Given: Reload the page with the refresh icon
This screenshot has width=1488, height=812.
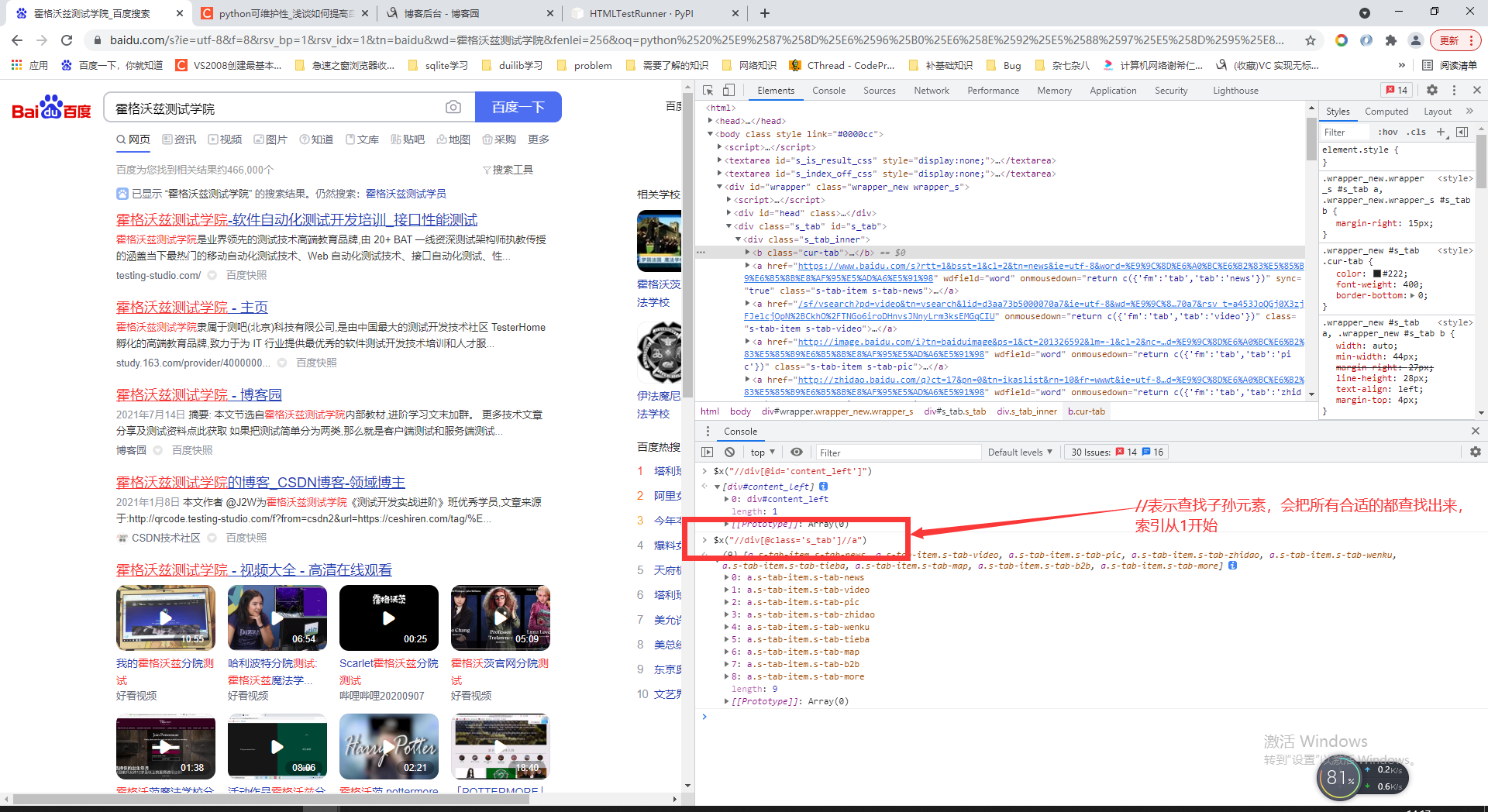Looking at the screenshot, I should point(67,40).
